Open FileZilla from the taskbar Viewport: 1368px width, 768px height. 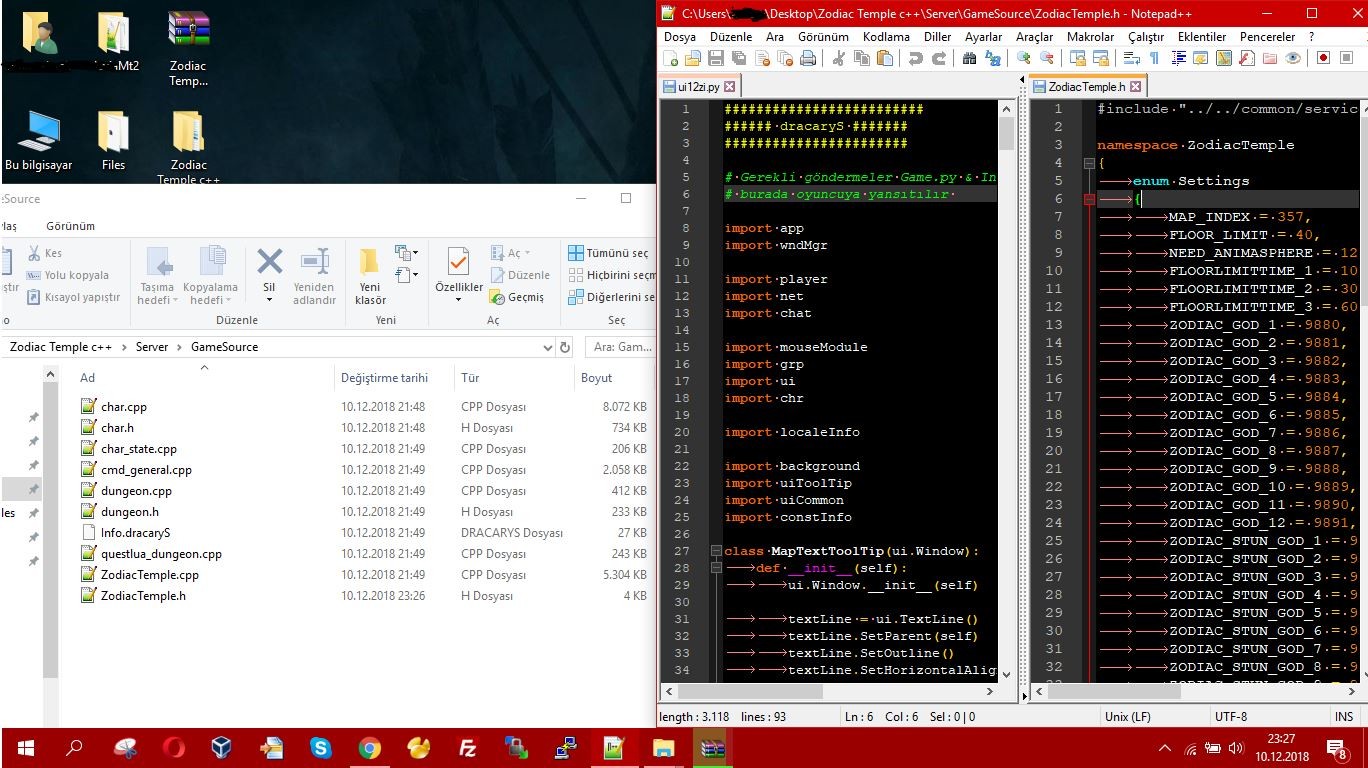(x=467, y=748)
